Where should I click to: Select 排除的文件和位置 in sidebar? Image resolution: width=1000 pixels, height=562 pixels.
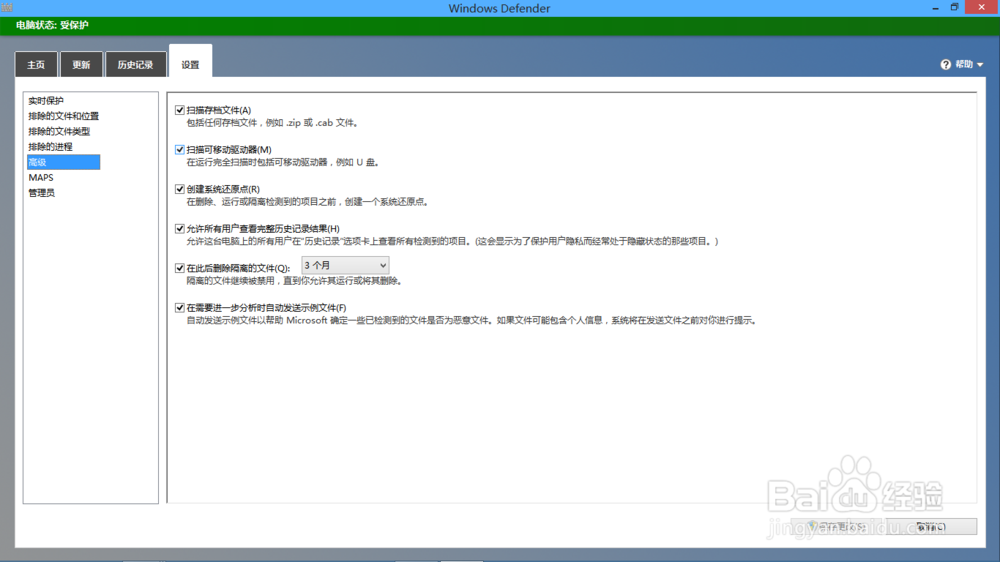63,116
